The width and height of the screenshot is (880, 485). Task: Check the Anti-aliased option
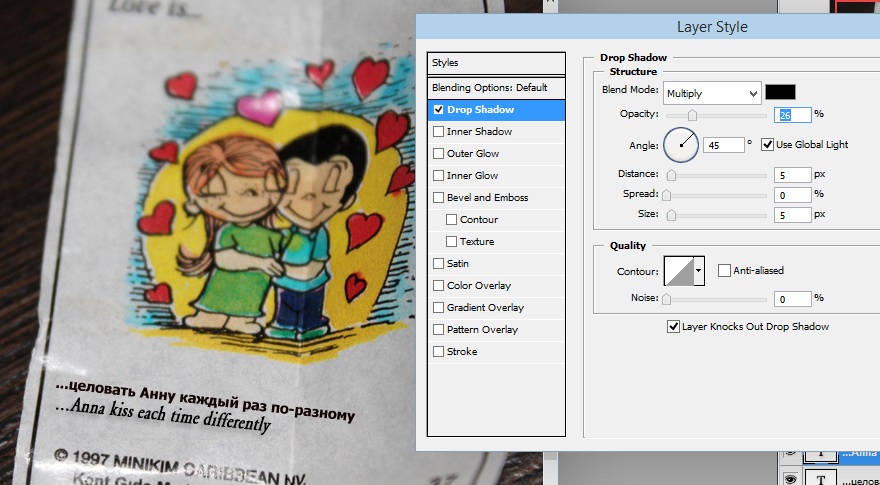pyautogui.click(x=724, y=271)
